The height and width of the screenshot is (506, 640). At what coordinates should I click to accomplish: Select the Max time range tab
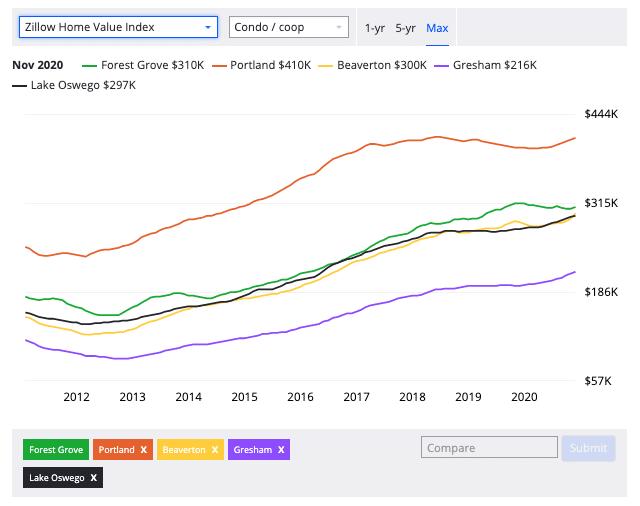click(437, 28)
